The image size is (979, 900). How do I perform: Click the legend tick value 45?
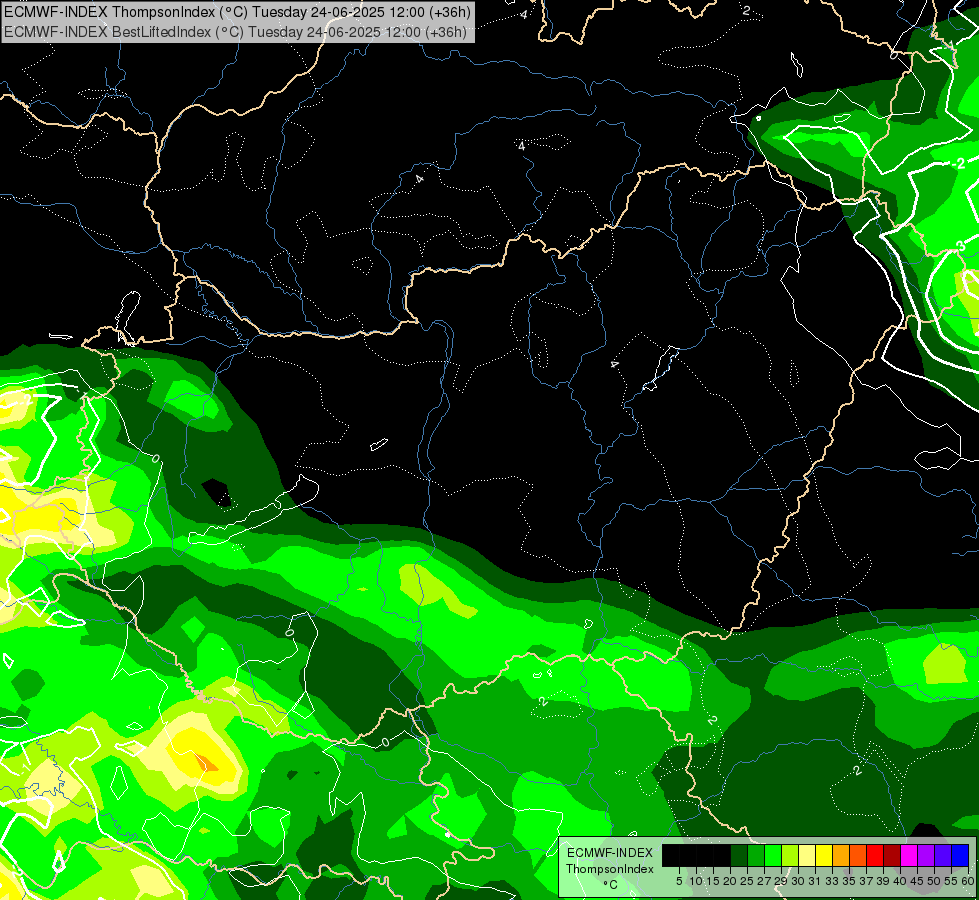coord(917,881)
